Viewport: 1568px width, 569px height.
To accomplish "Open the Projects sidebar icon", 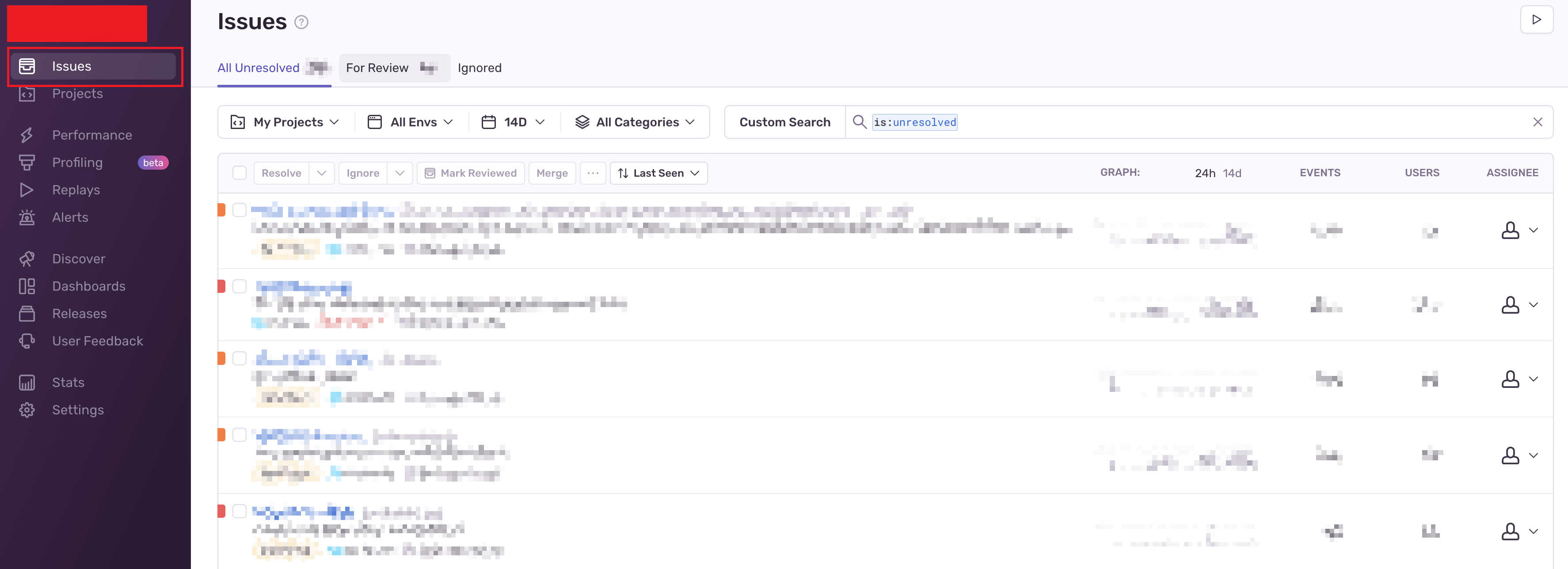I will (27, 94).
